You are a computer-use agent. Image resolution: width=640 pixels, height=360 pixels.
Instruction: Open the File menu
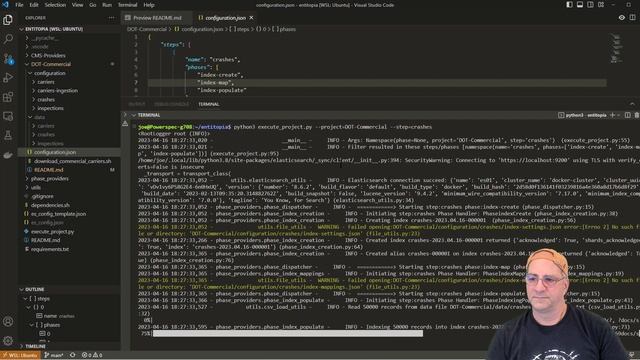19,5
